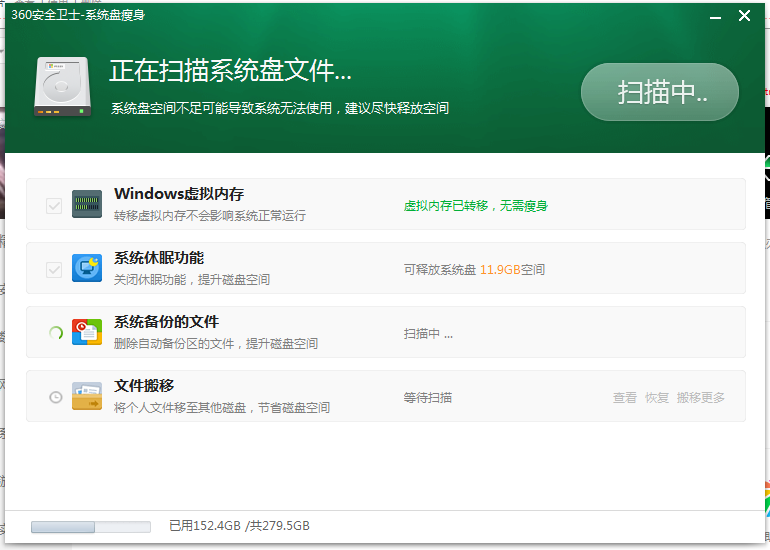Click the 查看 link in 文件搬移 row
This screenshot has width=770, height=550.
[x=625, y=398]
